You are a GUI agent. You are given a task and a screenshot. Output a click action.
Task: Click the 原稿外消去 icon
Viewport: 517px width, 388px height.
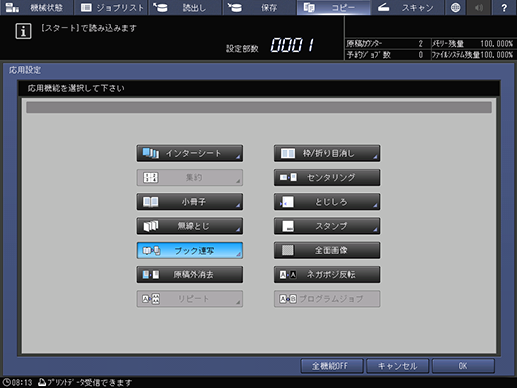point(151,275)
